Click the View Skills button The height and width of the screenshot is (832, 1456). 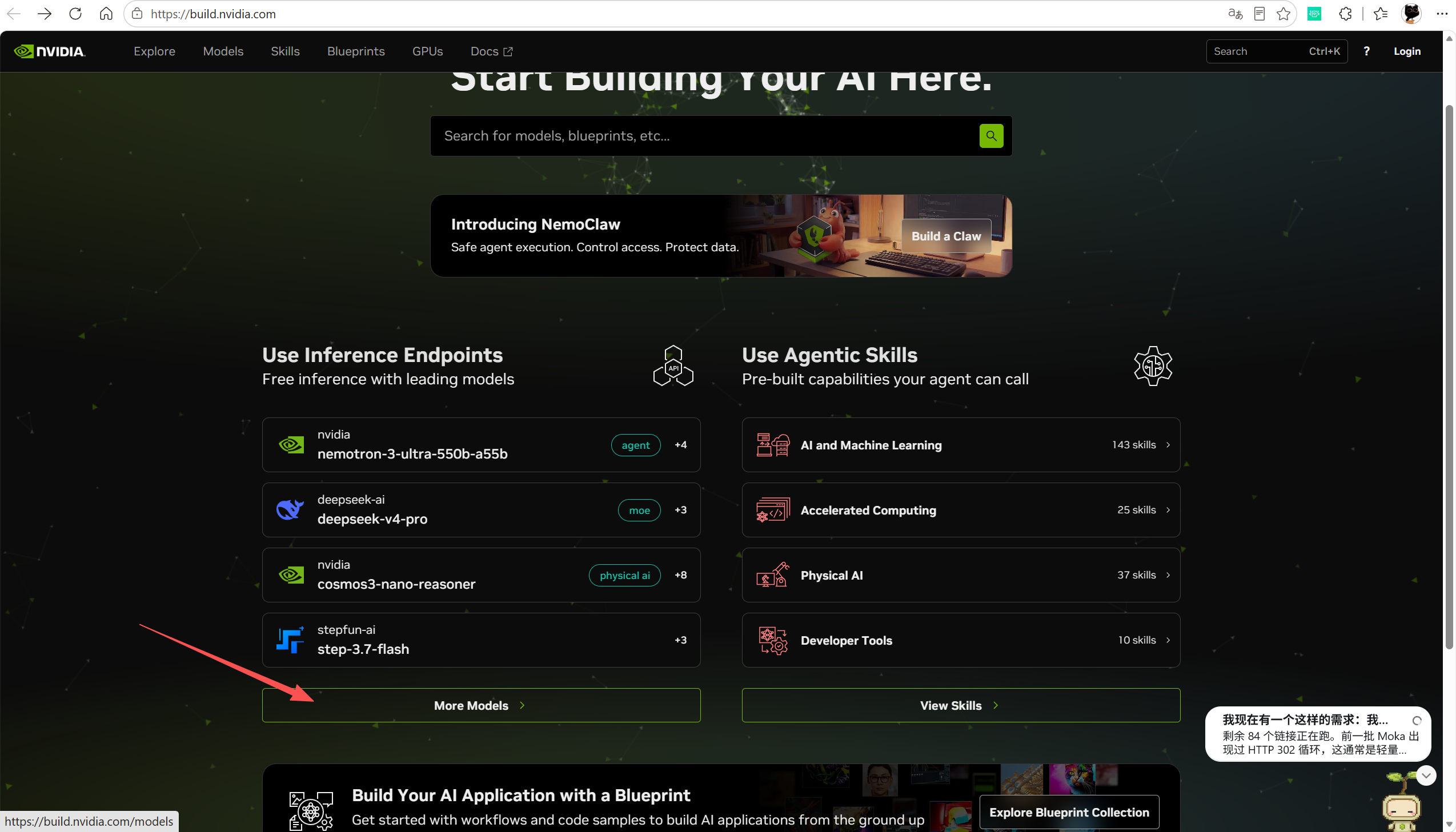[961, 705]
